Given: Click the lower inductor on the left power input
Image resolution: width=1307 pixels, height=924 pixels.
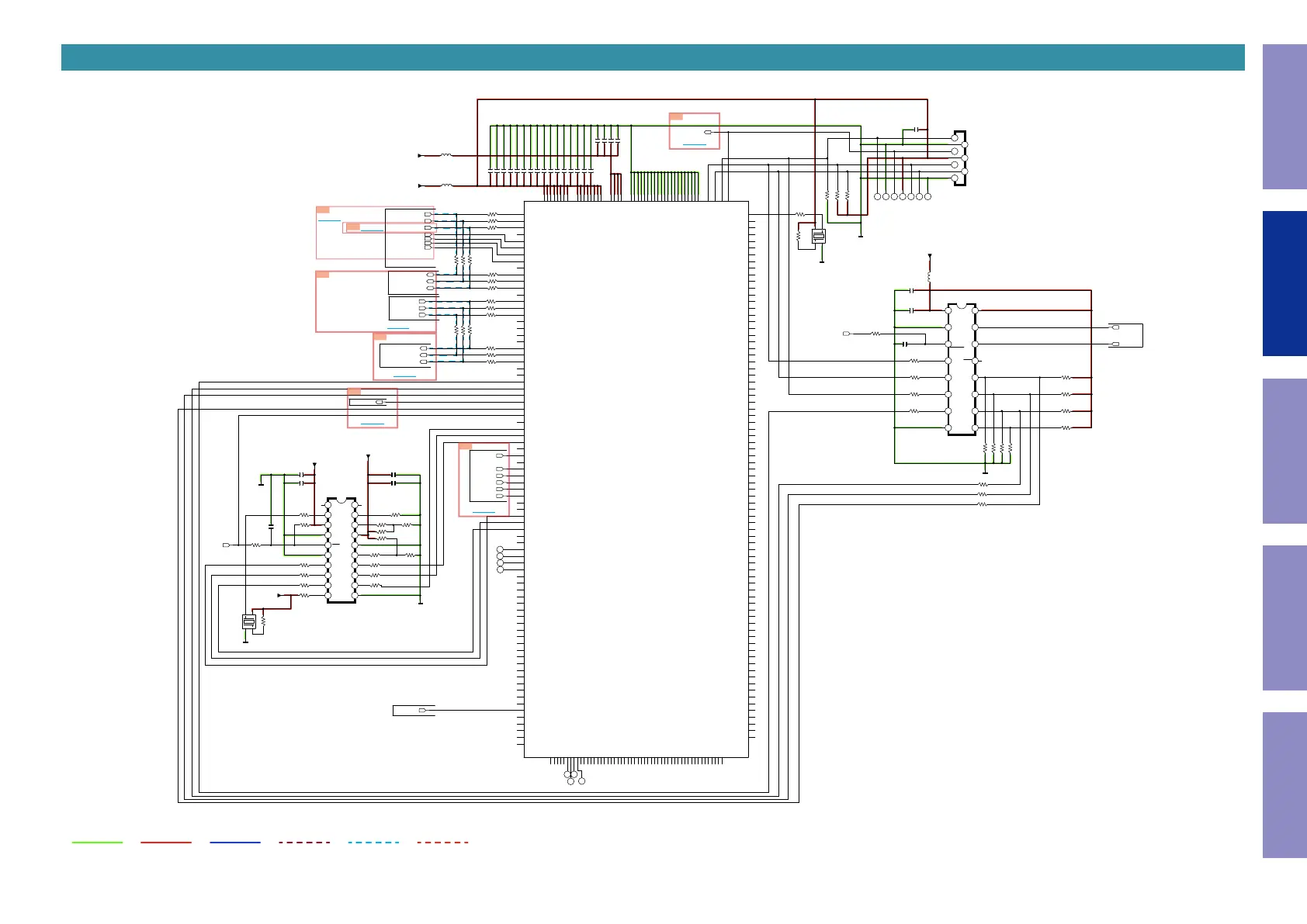Looking at the screenshot, I should pos(446,185).
